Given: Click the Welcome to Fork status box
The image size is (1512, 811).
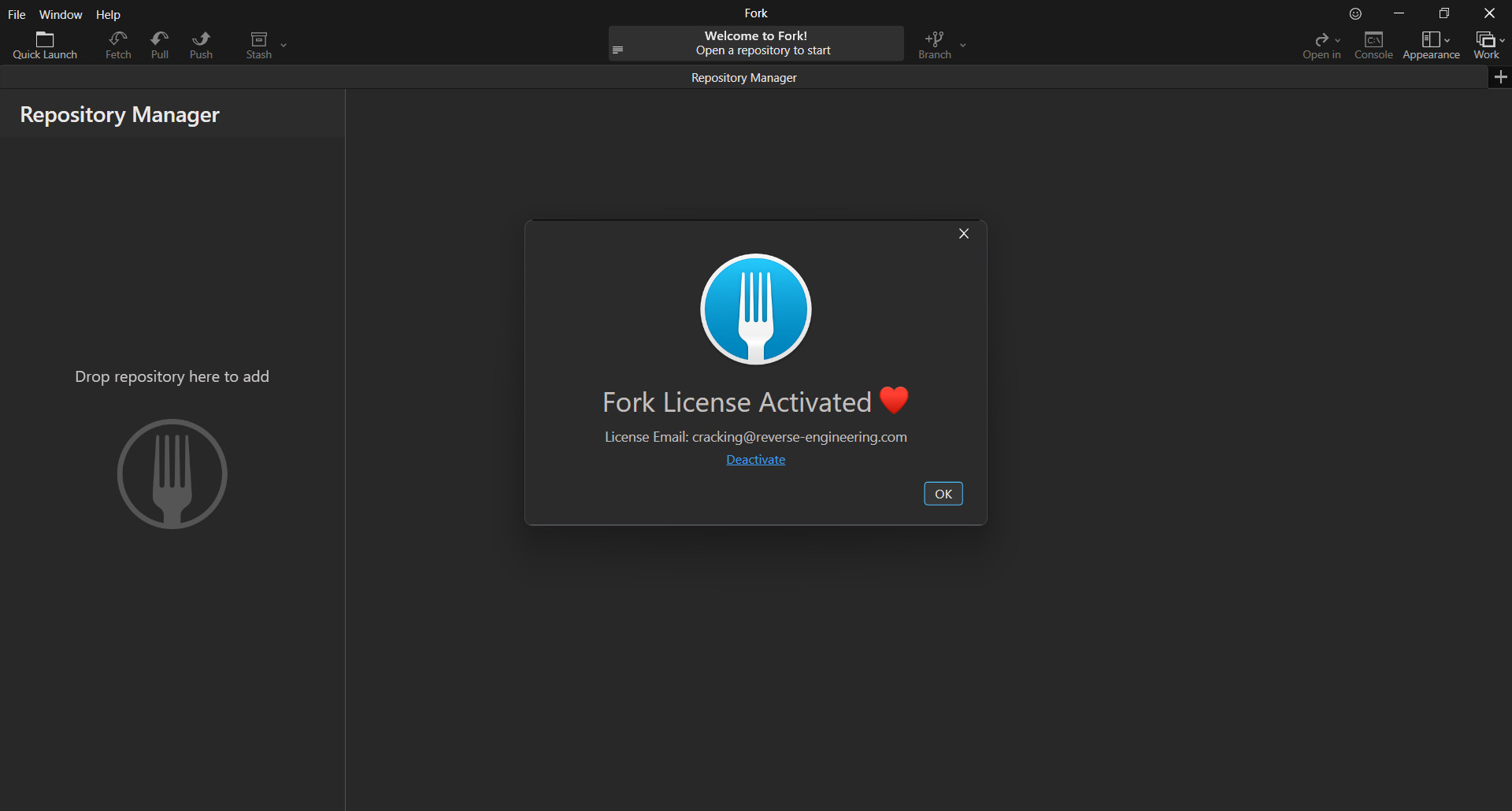Looking at the screenshot, I should 756,43.
